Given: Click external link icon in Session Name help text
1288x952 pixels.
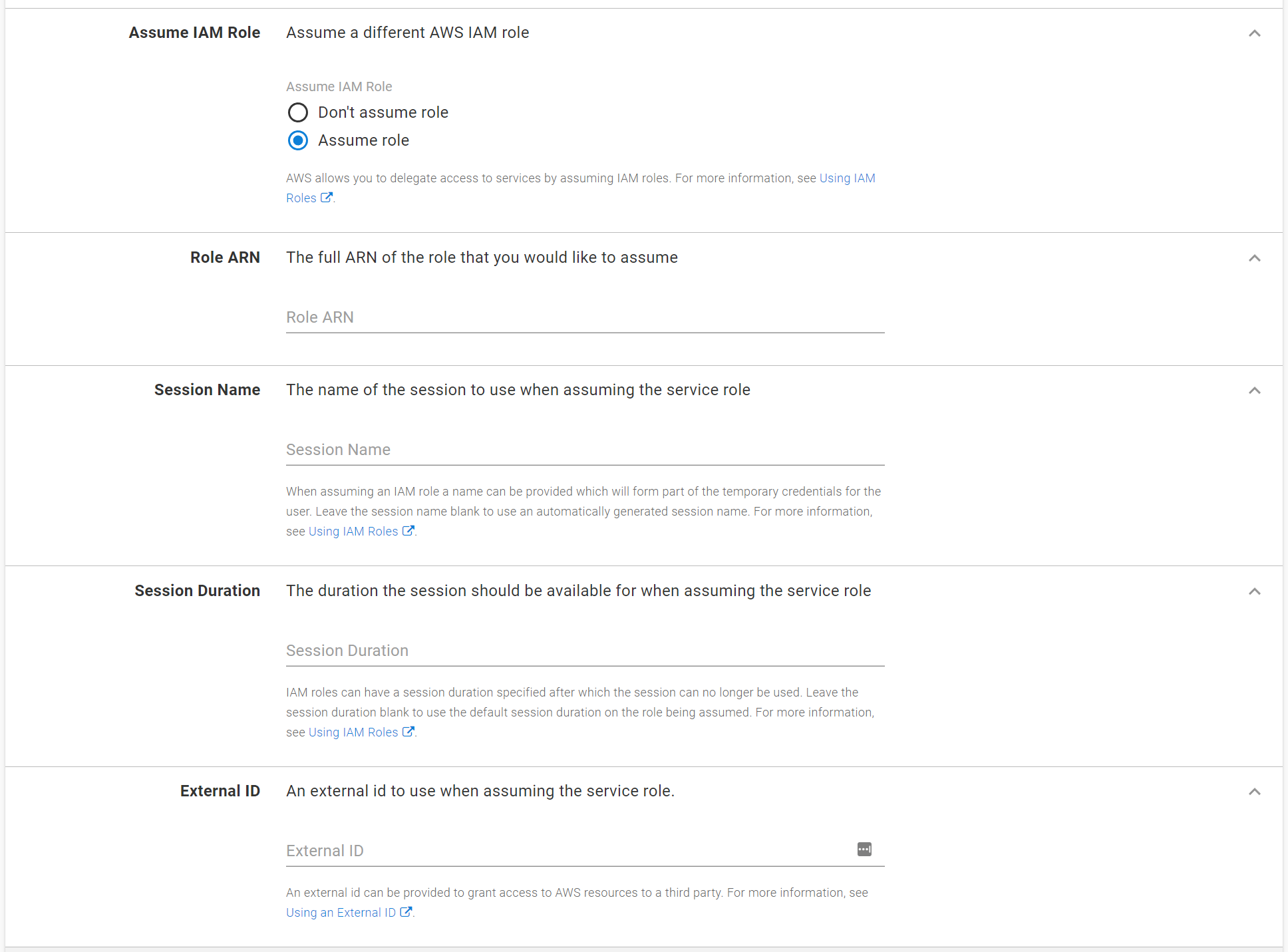Looking at the screenshot, I should 408,531.
